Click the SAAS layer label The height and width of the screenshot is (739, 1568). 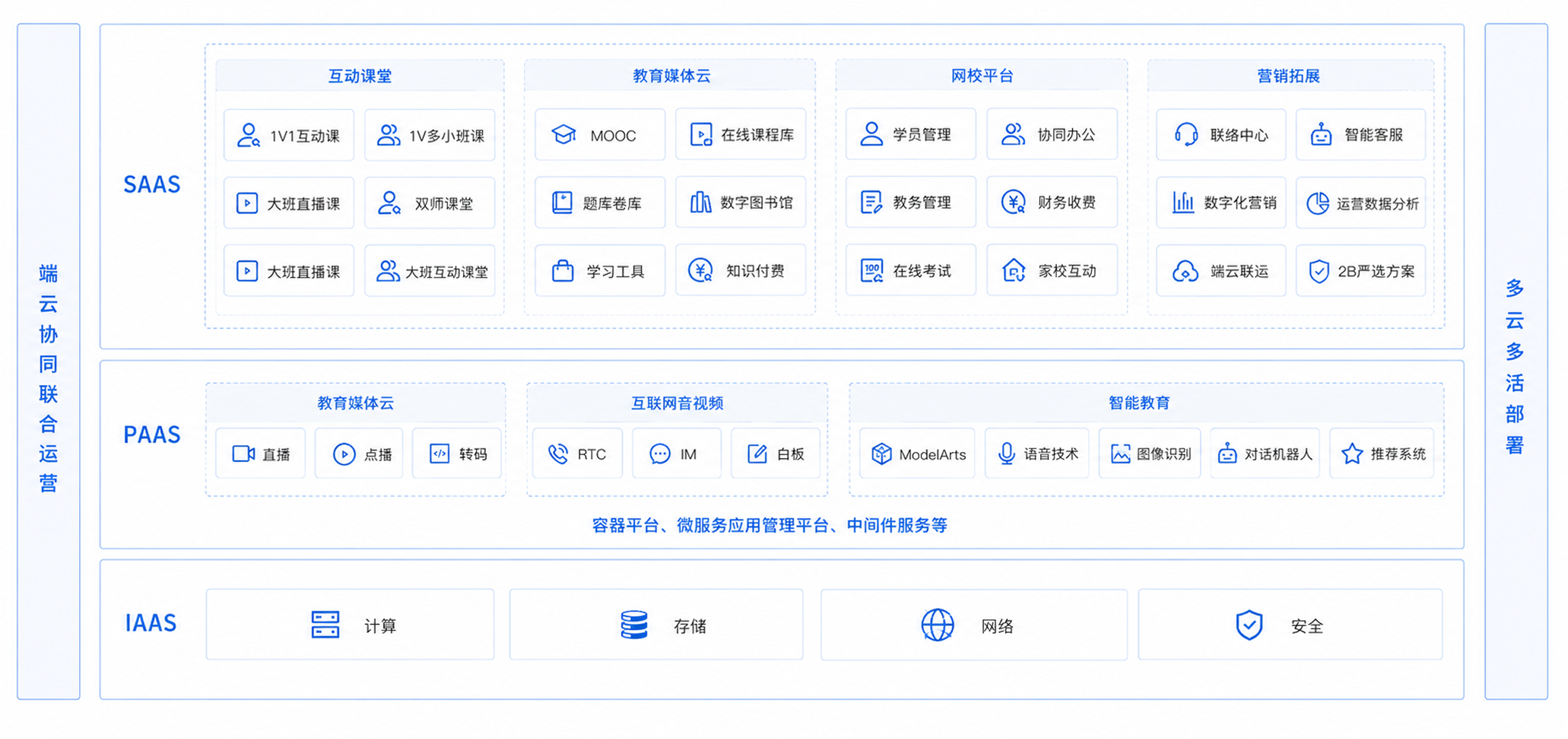click(152, 184)
